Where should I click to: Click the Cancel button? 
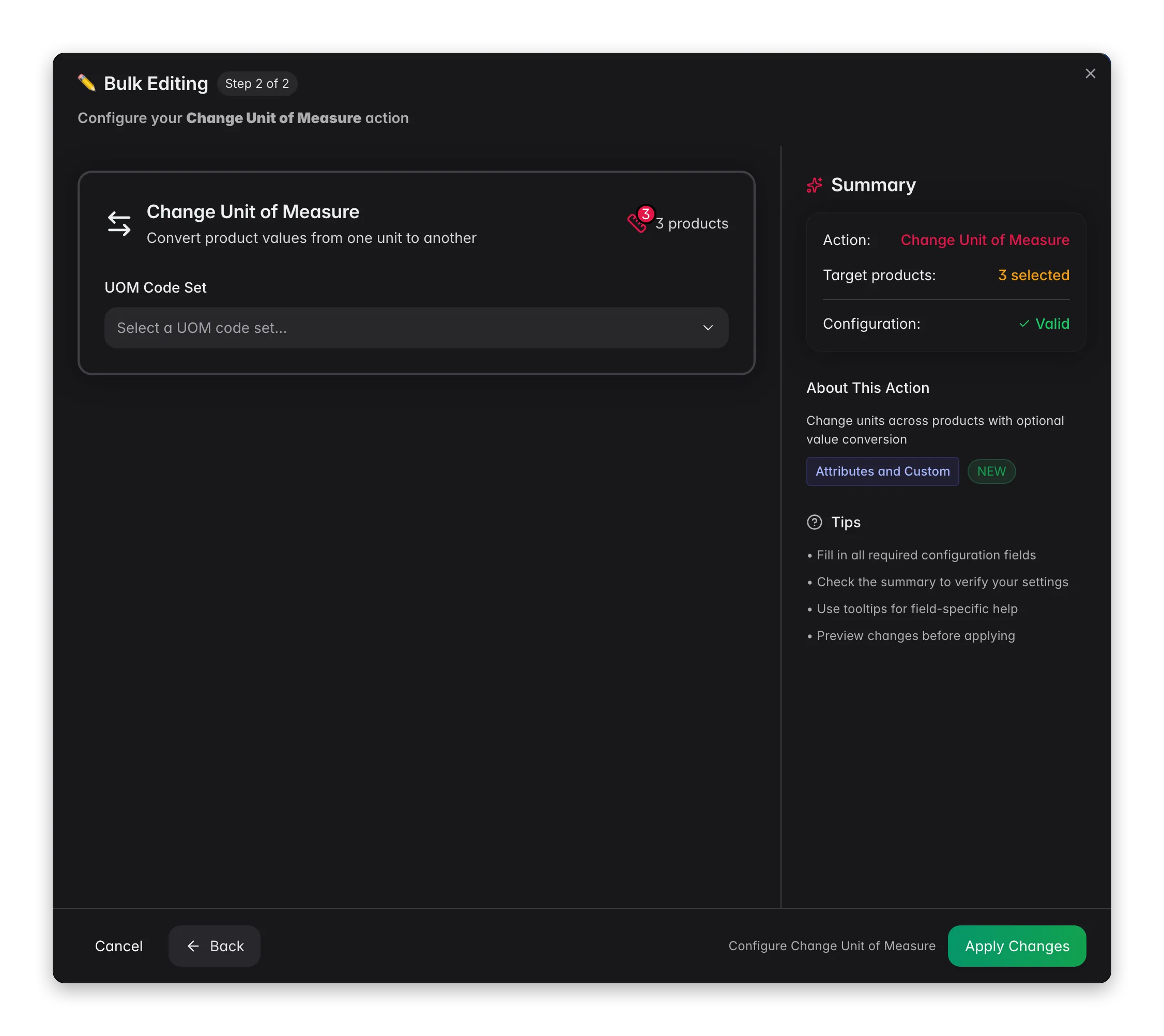pyautogui.click(x=118, y=946)
